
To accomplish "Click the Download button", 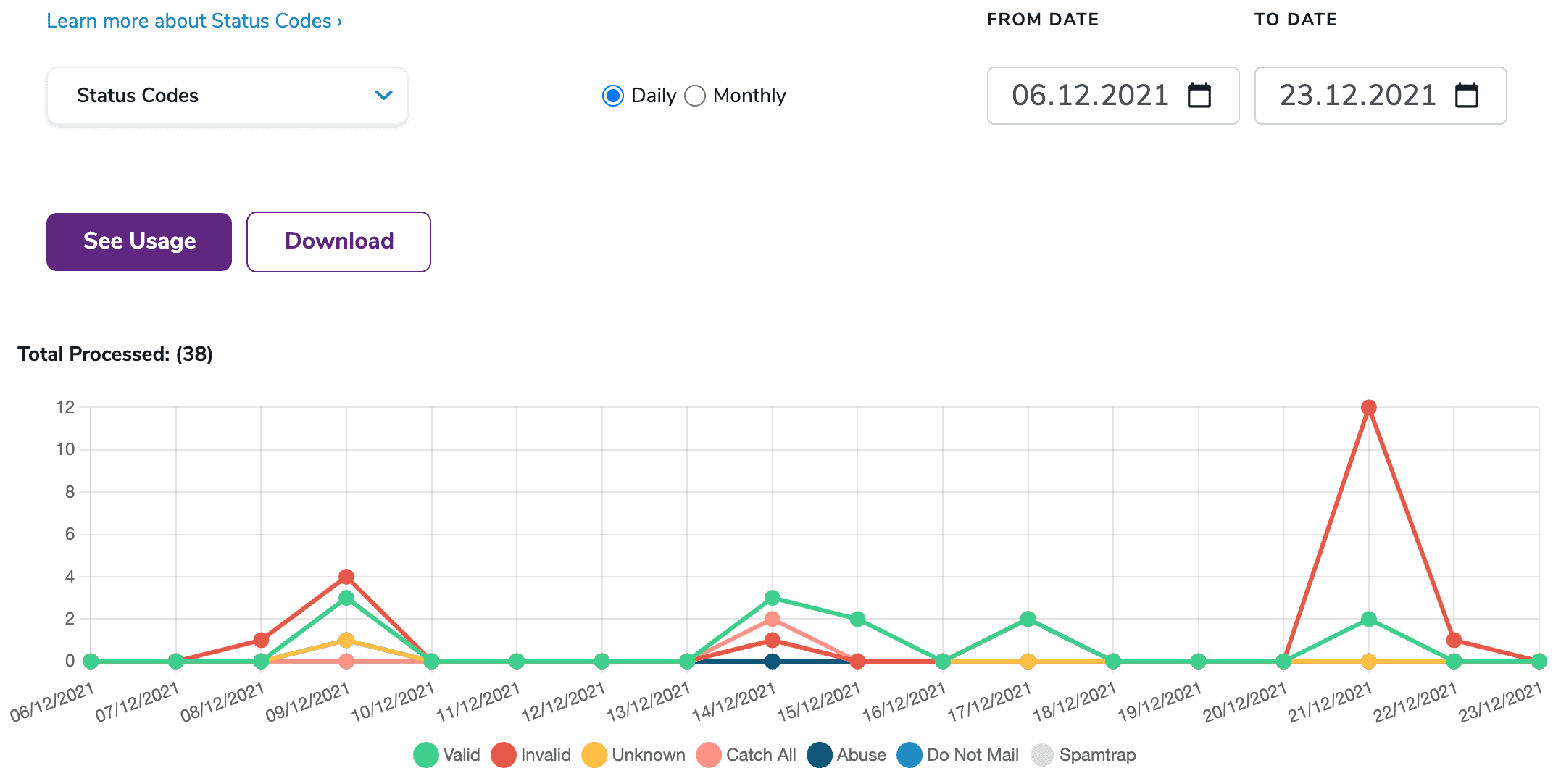I will point(338,242).
